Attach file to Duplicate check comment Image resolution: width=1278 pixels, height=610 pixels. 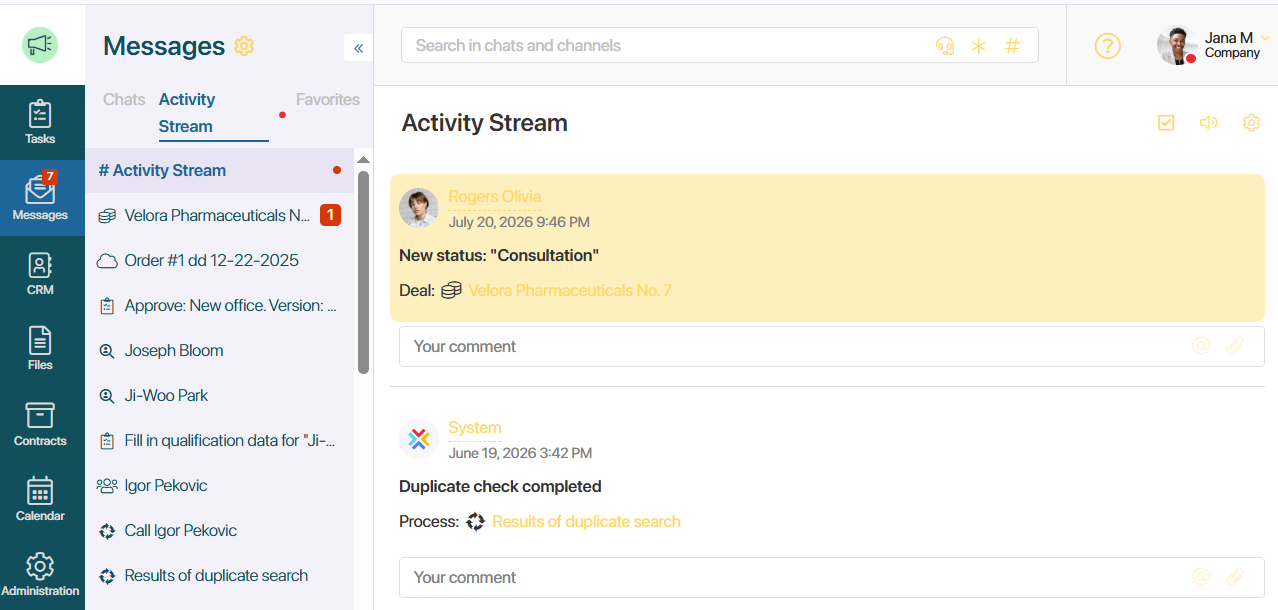pos(1235,577)
